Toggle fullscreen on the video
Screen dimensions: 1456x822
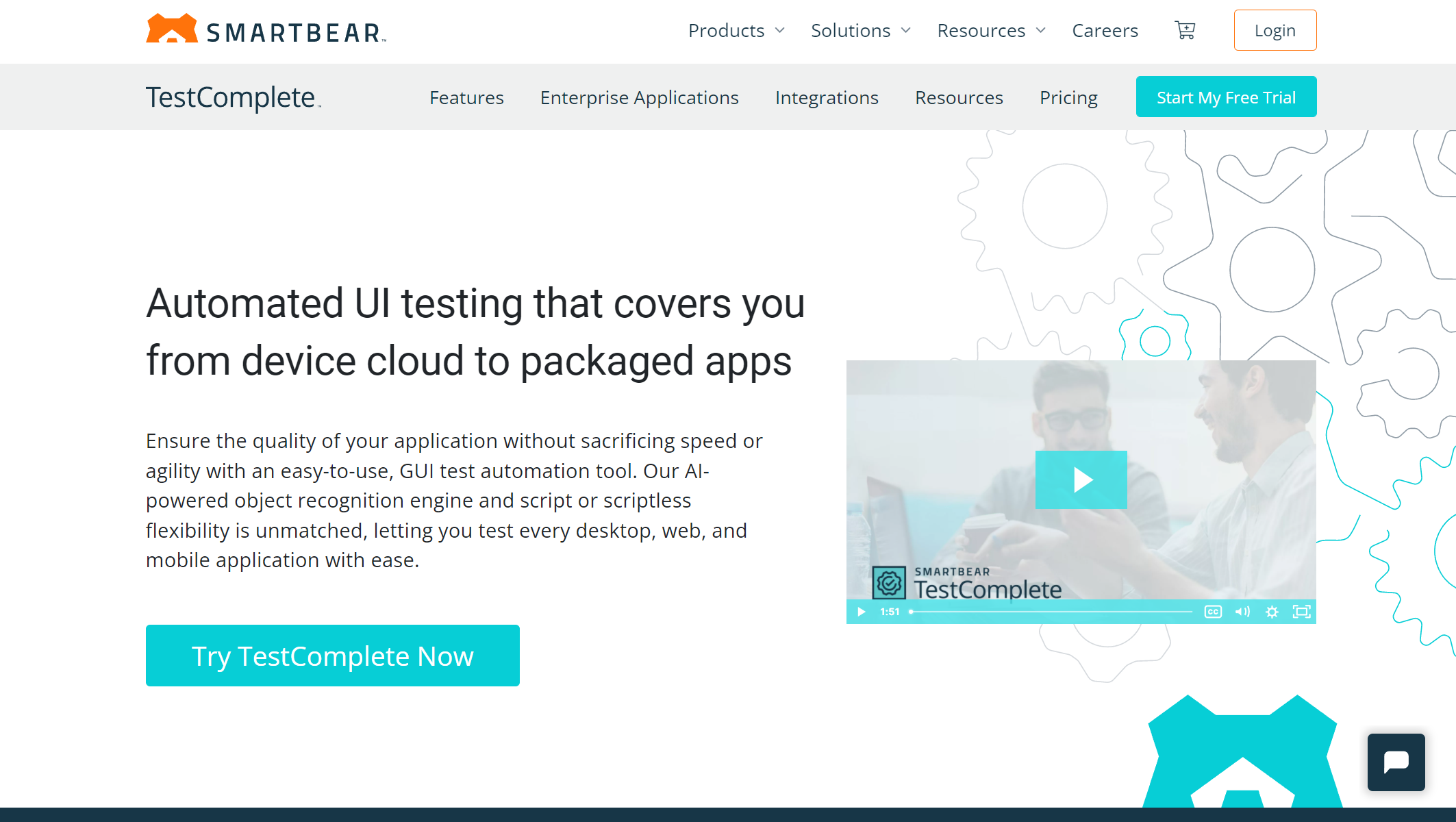[1301, 612]
